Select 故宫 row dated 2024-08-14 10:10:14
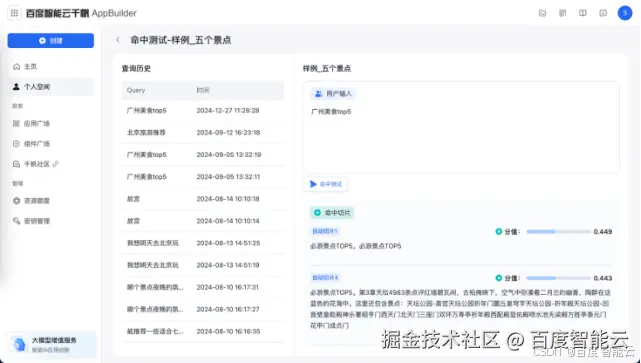This screenshot has height=363, width=641. click(x=203, y=221)
